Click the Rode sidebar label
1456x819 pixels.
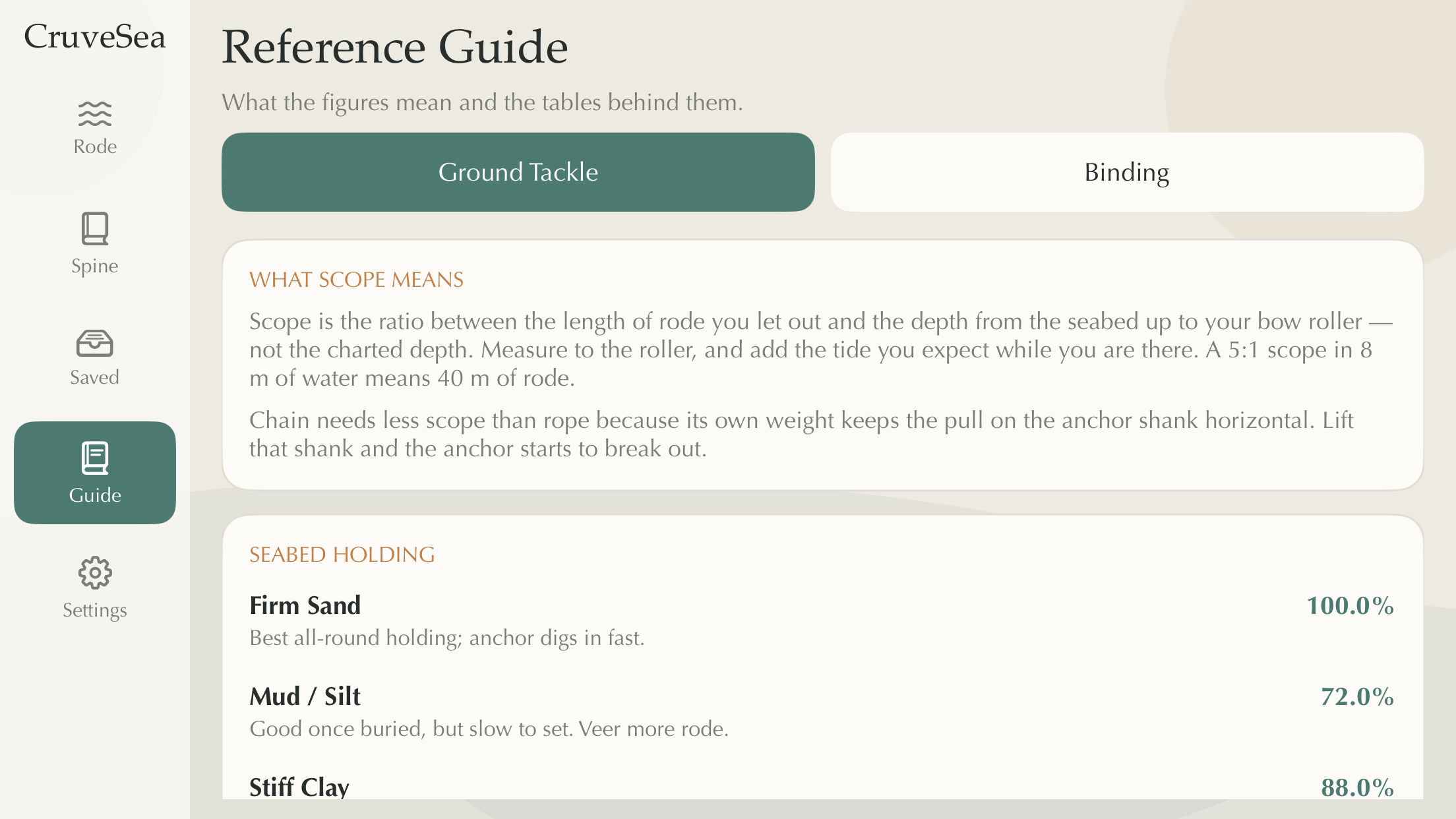coord(95,146)
